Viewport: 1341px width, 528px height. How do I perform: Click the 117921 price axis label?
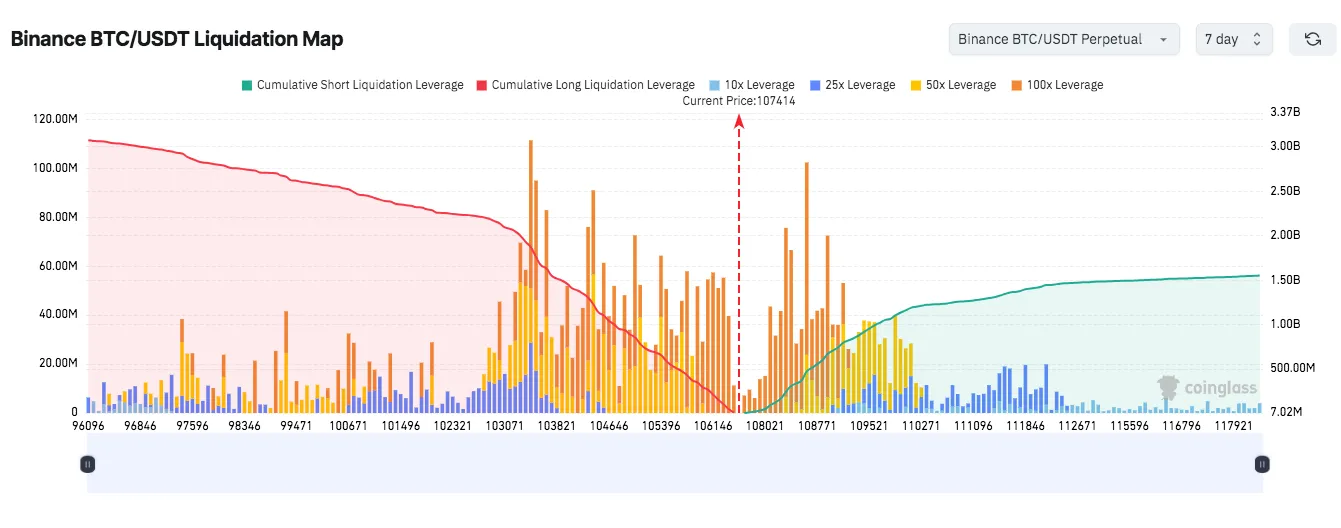(x=1233, y=426)
